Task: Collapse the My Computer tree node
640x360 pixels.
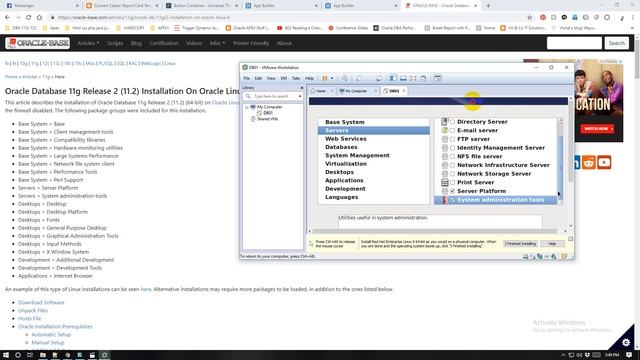Action: click(247, 107)
